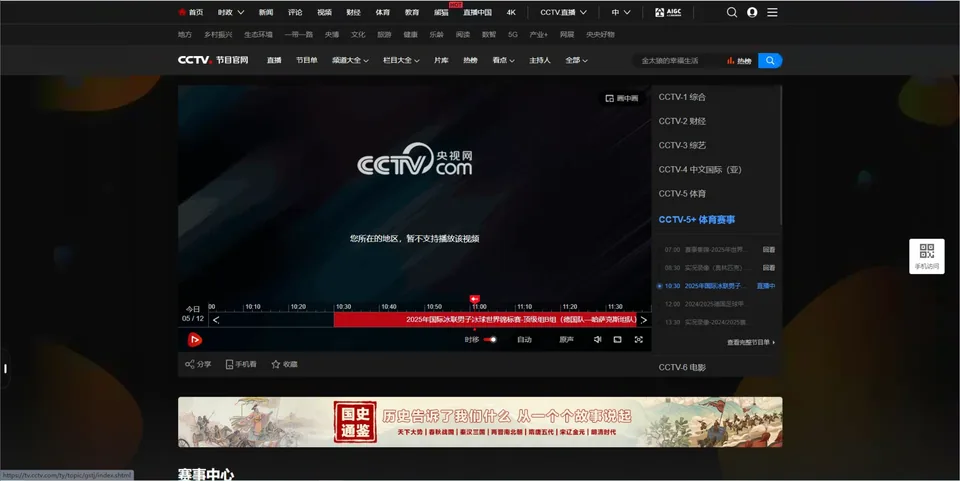The image size is (960, 481).
Task: Click the search input field
Action: [678, 61]
